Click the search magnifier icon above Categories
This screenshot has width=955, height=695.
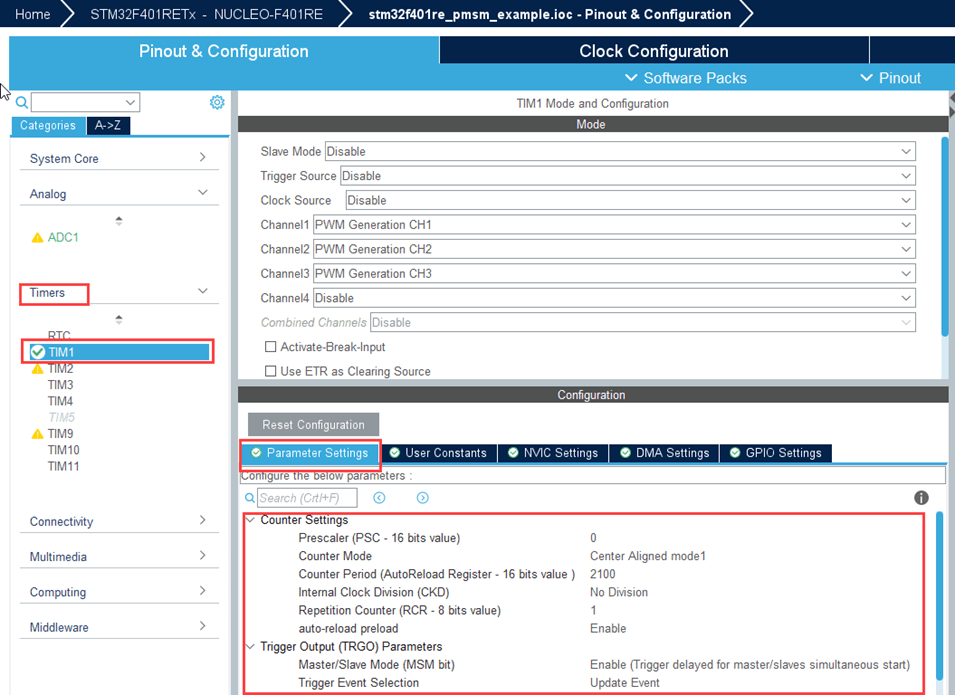coord(21,102)
